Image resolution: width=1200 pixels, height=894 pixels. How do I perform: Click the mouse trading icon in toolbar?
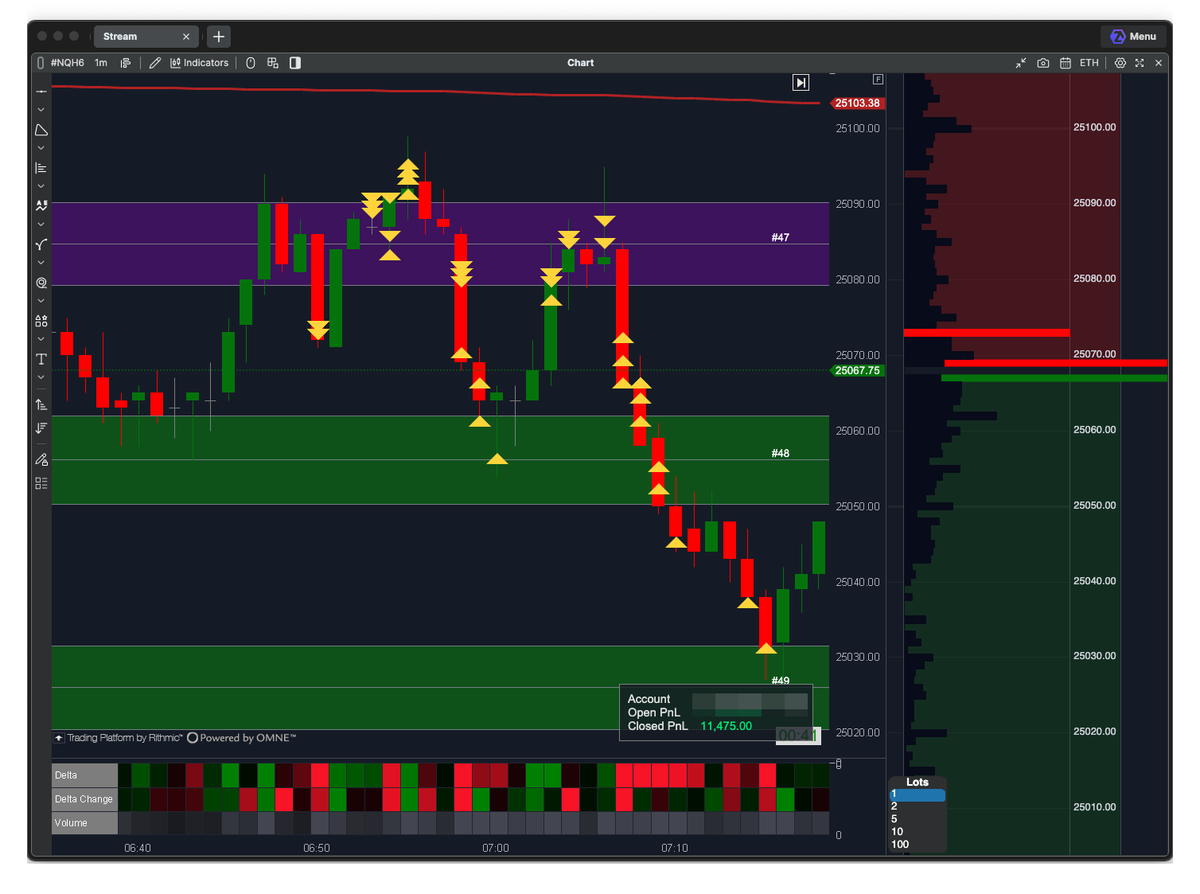(x=250, y=63)
